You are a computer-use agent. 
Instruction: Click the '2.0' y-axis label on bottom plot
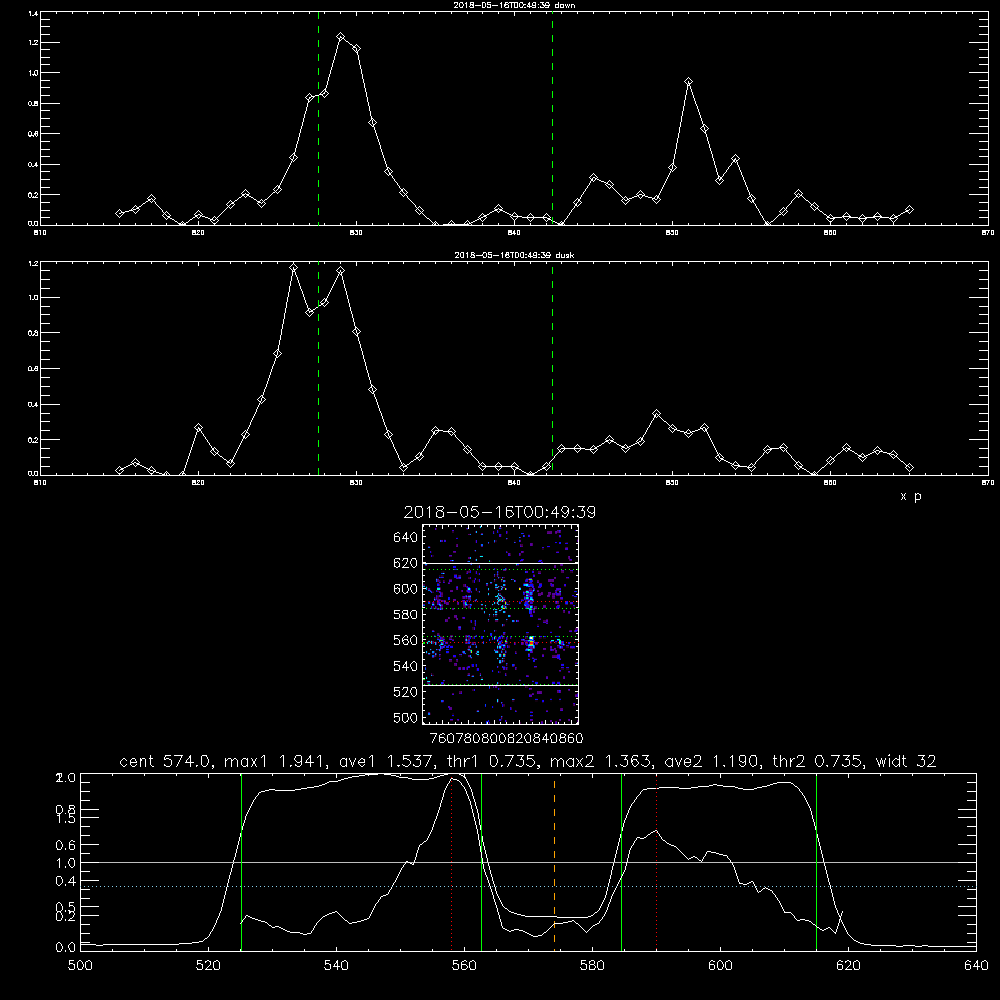click(66, 778)
